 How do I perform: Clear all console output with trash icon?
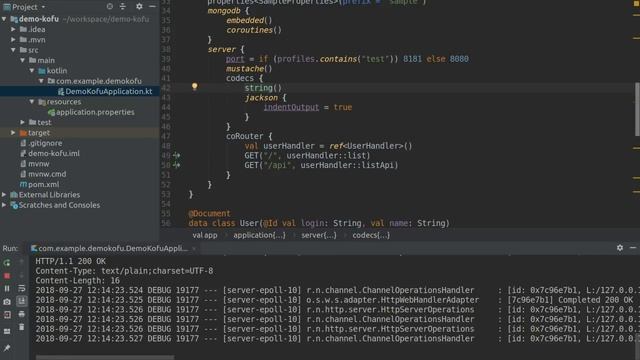(22, 327)
